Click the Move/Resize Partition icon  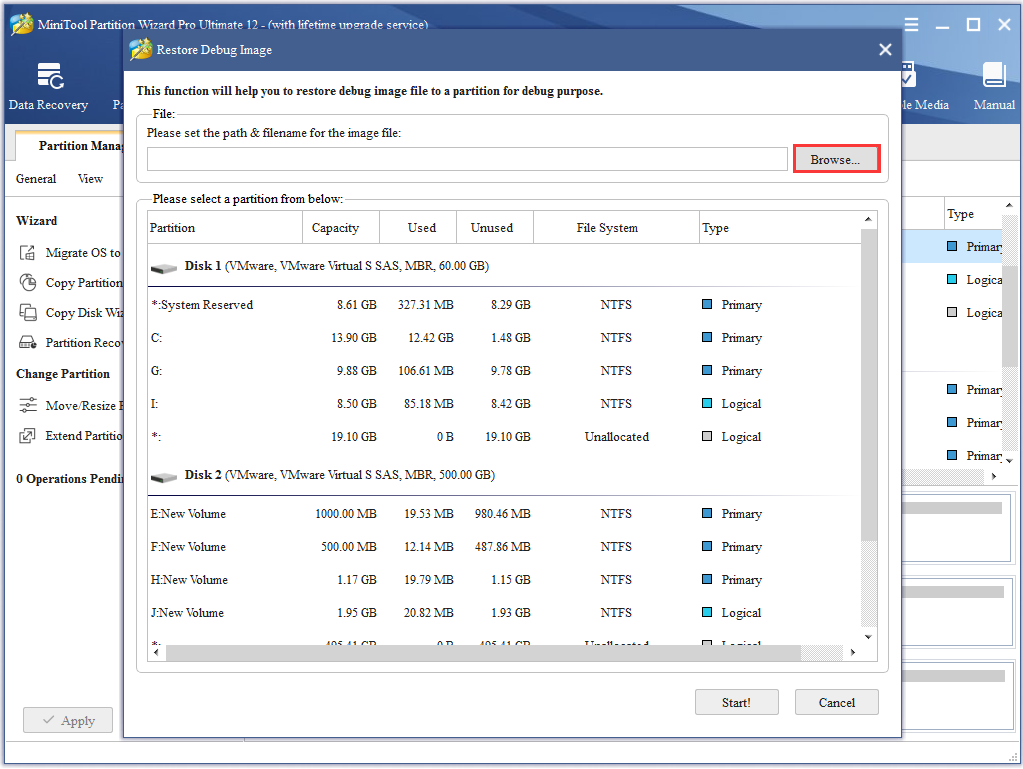28,406
